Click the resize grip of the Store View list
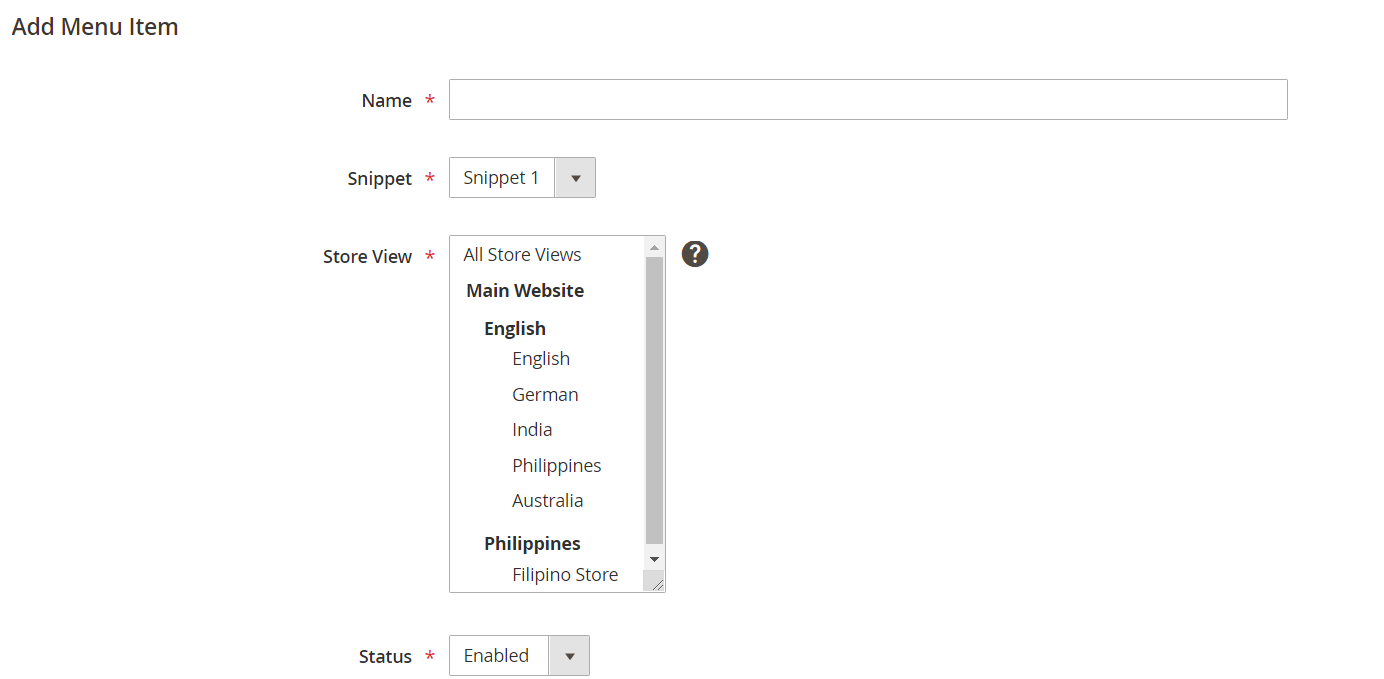This screenshot has width=1384, height=679. click(658, 582)
